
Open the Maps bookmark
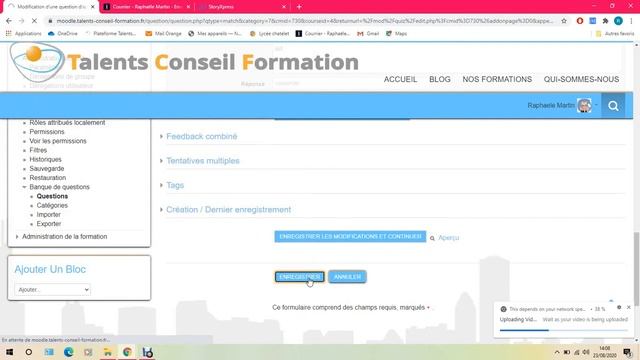396,33
